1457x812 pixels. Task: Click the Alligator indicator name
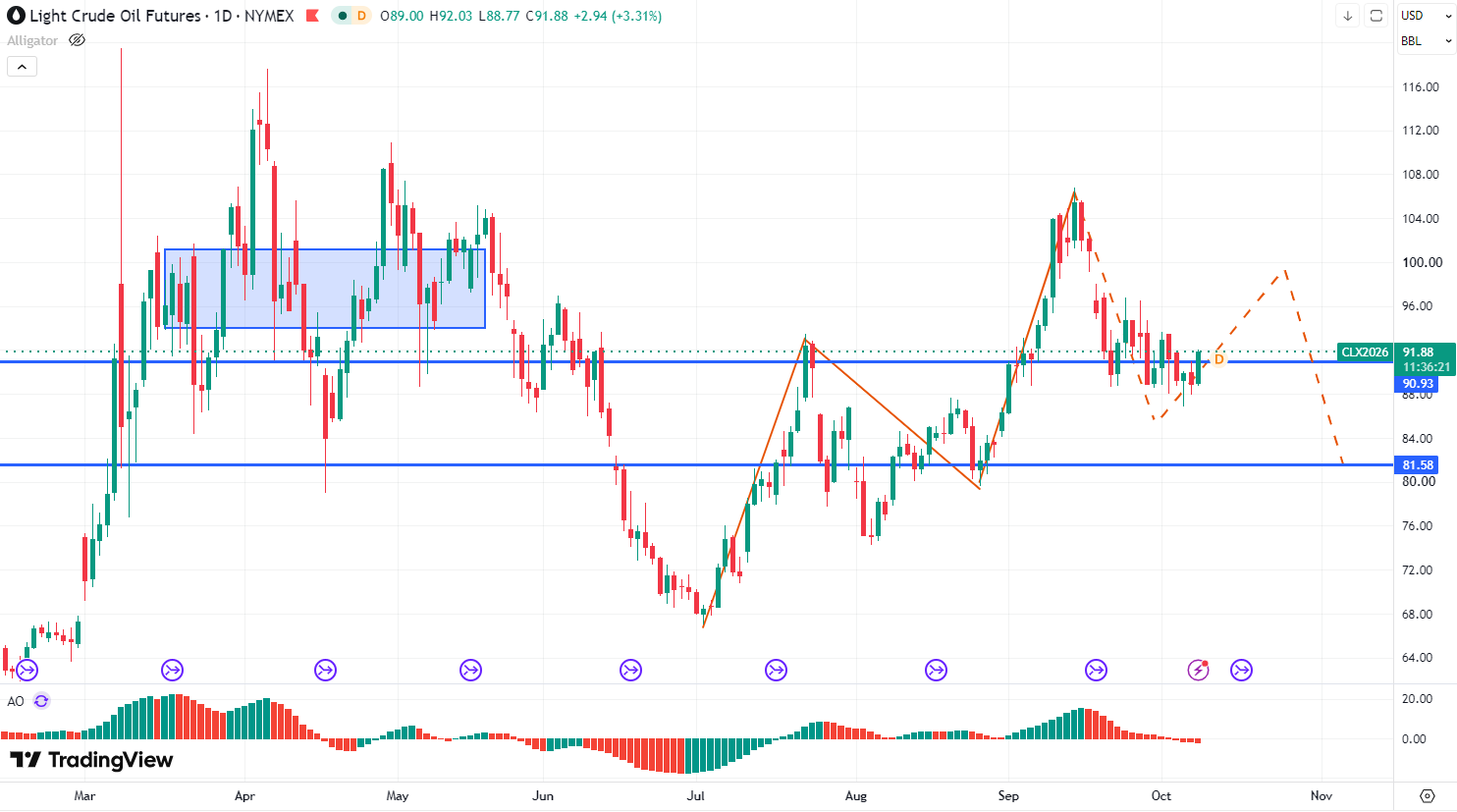point(32,40)
